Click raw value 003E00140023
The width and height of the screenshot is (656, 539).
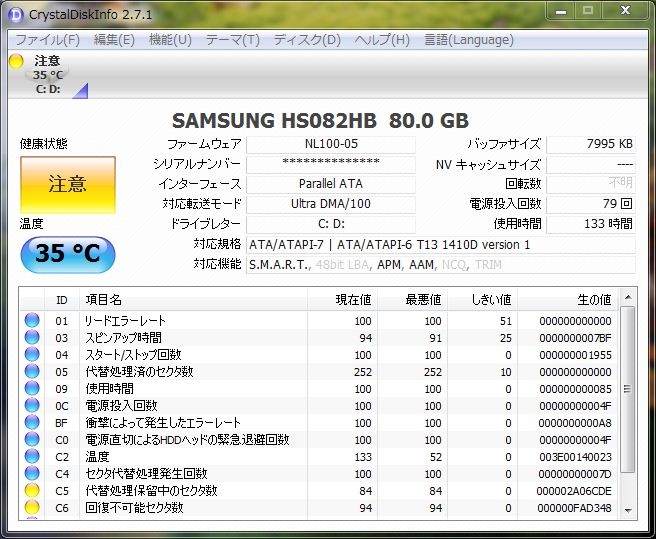[x=575, y=457]
